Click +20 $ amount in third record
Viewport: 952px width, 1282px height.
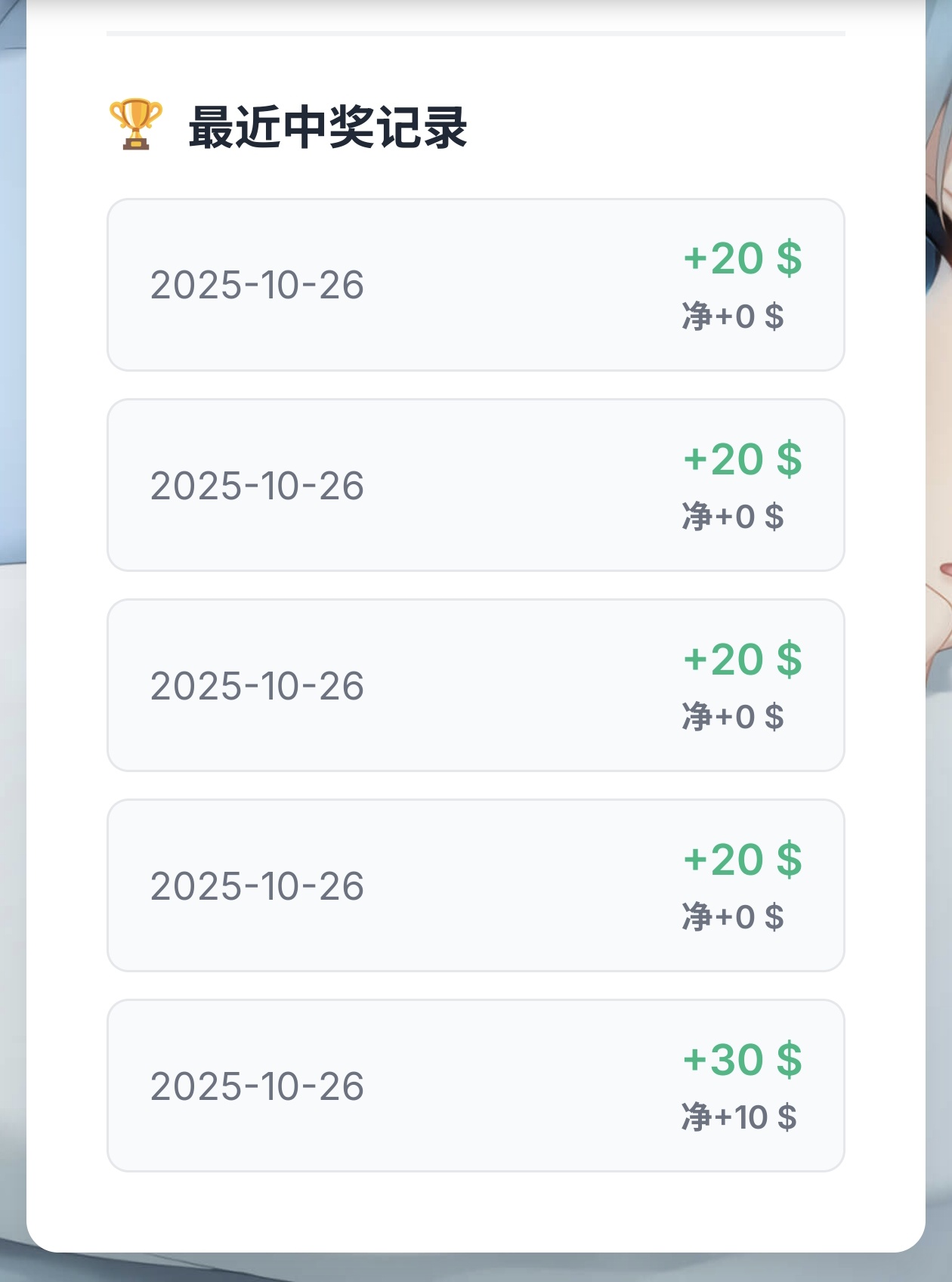pos(743,659)
